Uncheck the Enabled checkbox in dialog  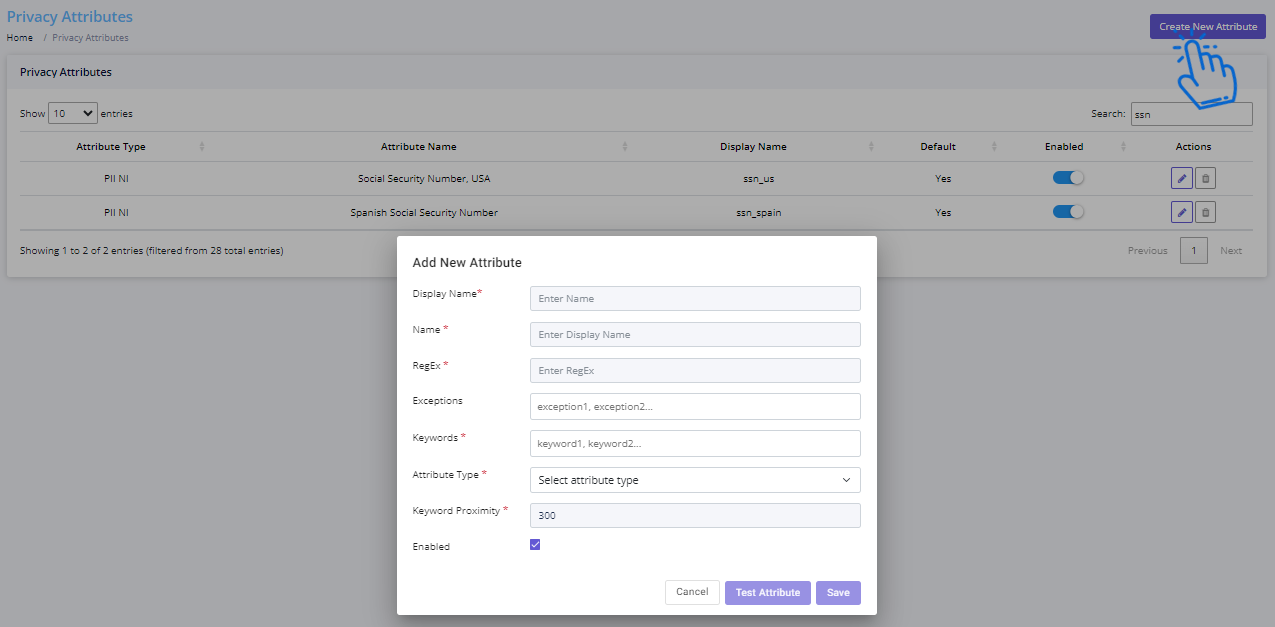click(535, 545)
